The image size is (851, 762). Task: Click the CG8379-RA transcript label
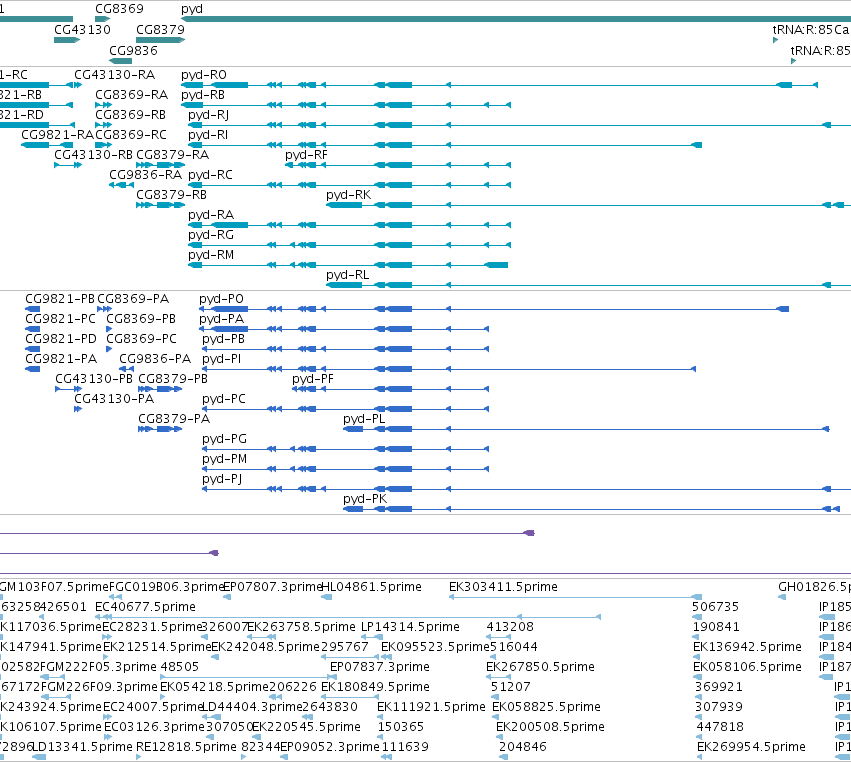173,155
